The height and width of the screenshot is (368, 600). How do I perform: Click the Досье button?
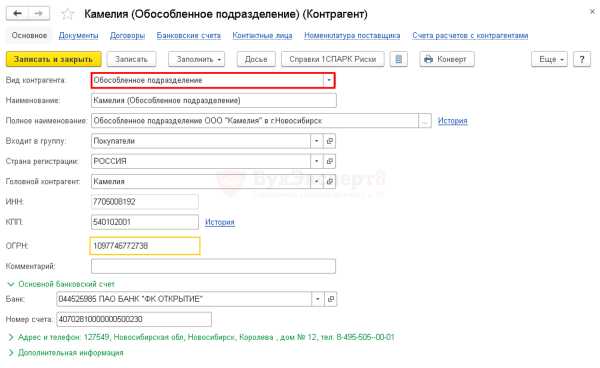pos(256,59)
